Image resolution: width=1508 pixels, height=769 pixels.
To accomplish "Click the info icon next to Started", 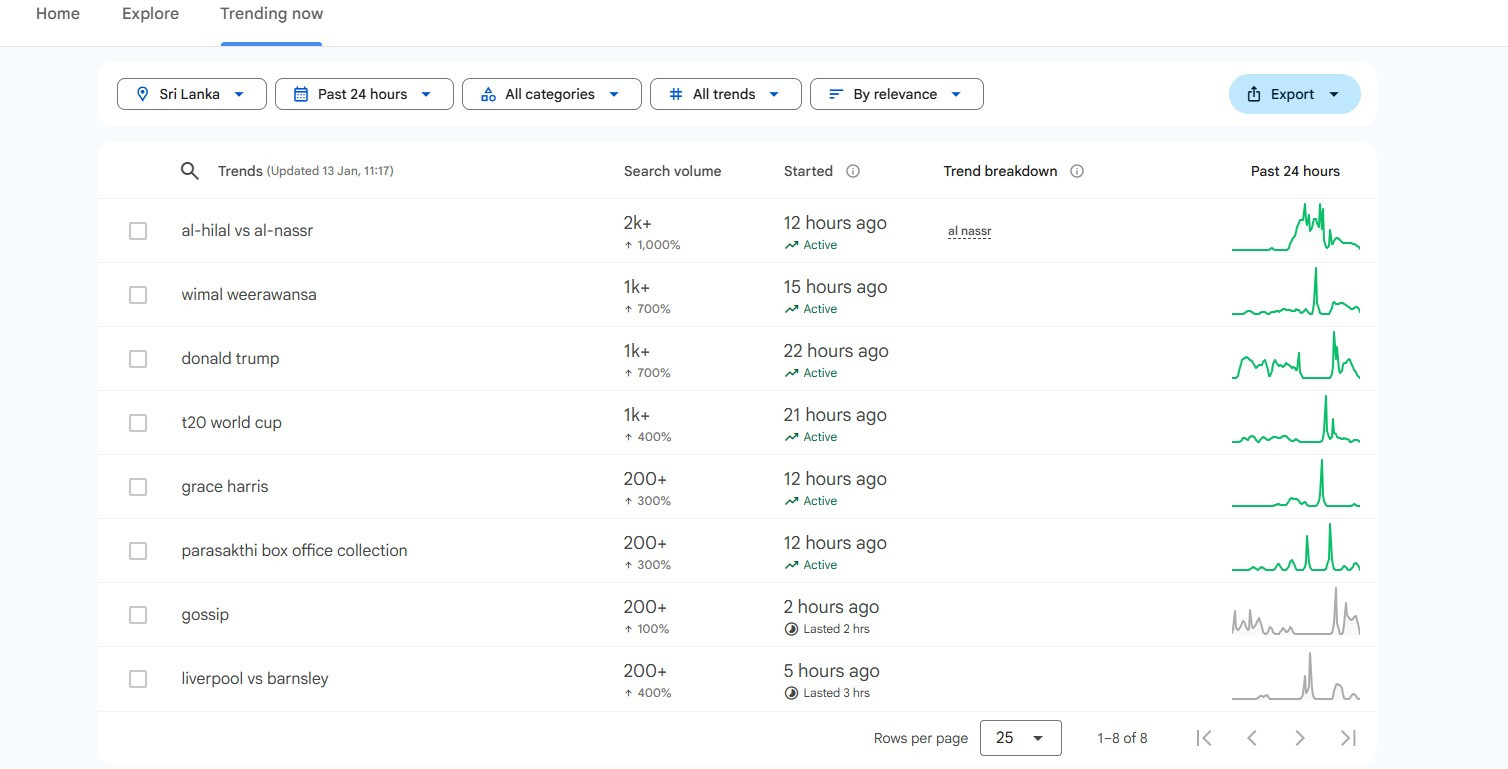I will click(853, 171).
